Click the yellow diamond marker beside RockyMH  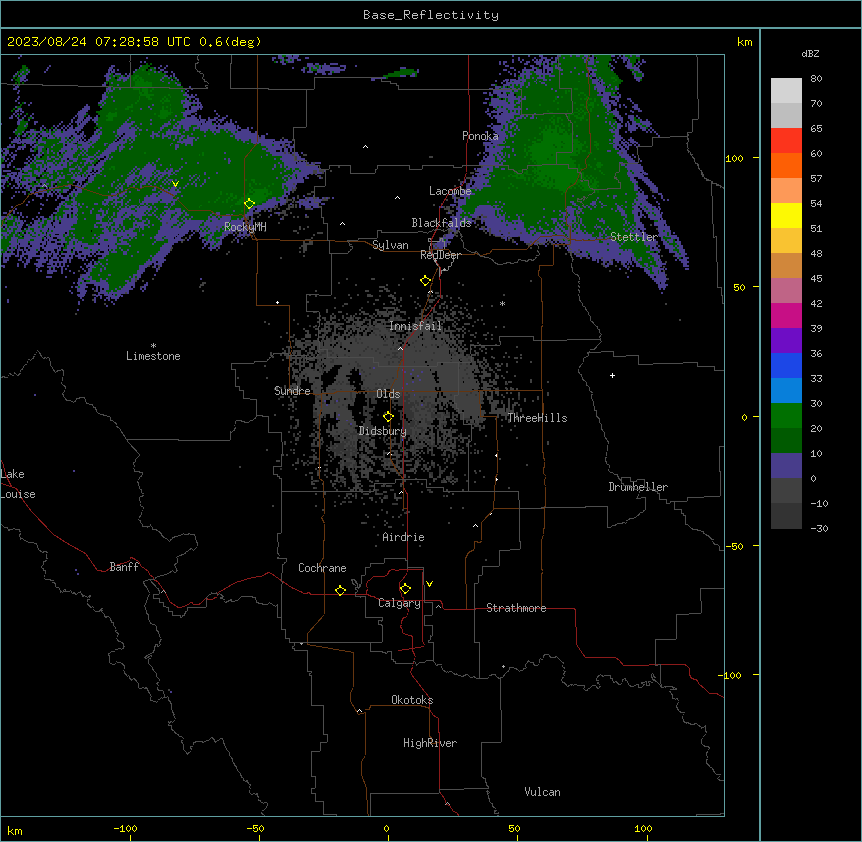click(250, 204)
